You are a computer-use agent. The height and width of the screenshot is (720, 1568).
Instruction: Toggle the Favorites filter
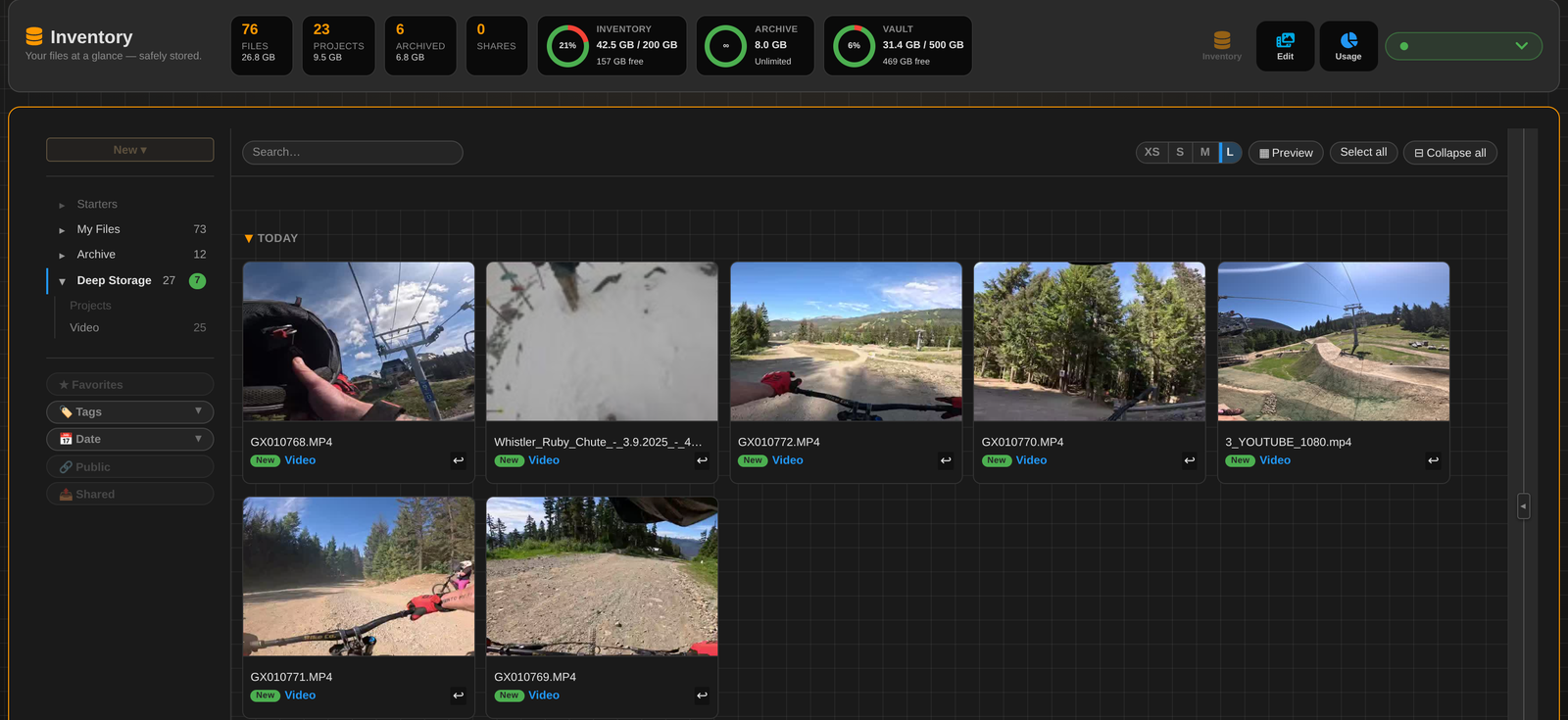click(130, 385)
